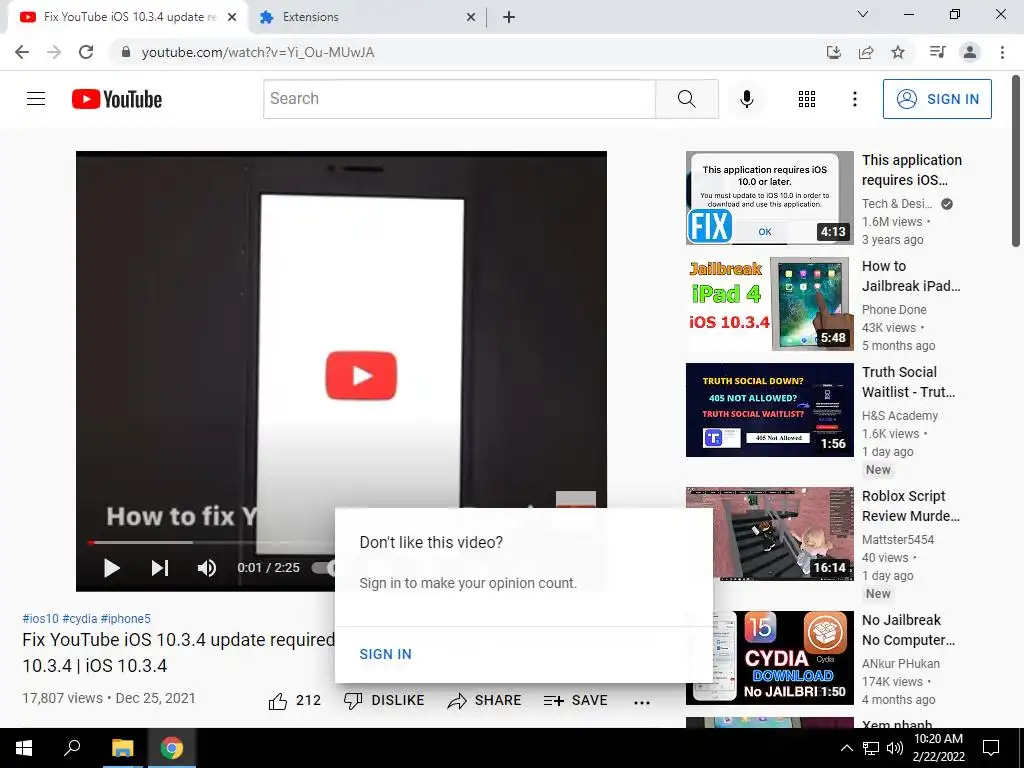Open Chrome media controls icon
The image size is (1024, 768).
(x=937, y=52)
